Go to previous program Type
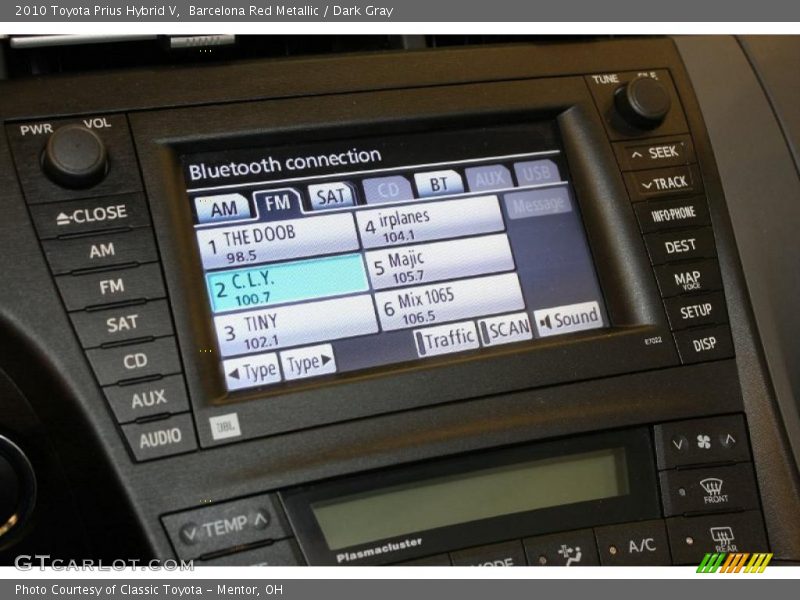 (x=253, y=372)
